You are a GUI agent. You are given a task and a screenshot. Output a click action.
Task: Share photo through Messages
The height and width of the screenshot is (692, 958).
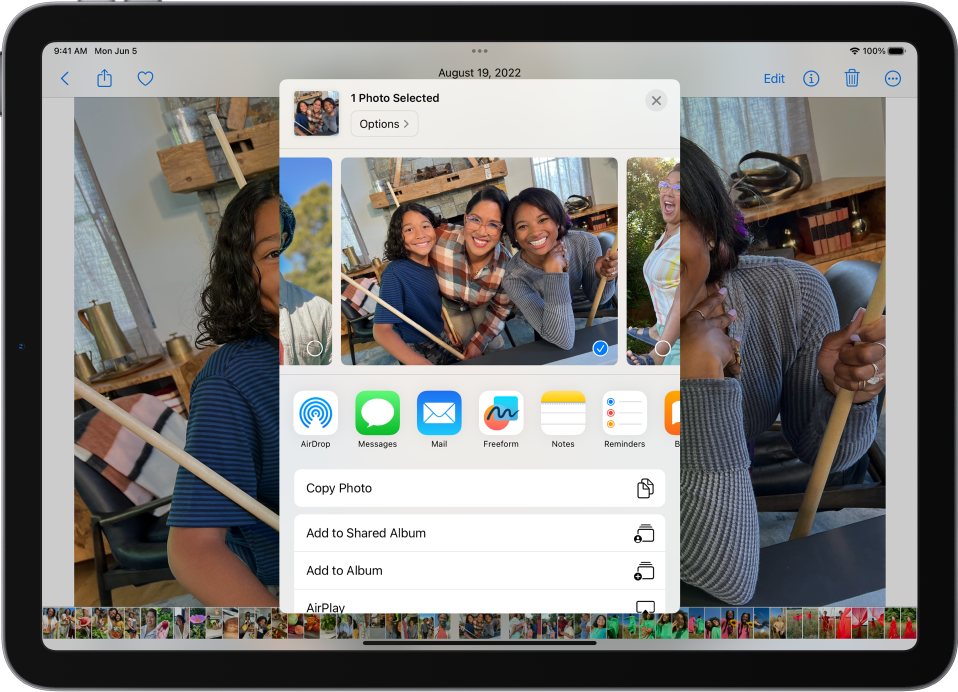(377, 420)
